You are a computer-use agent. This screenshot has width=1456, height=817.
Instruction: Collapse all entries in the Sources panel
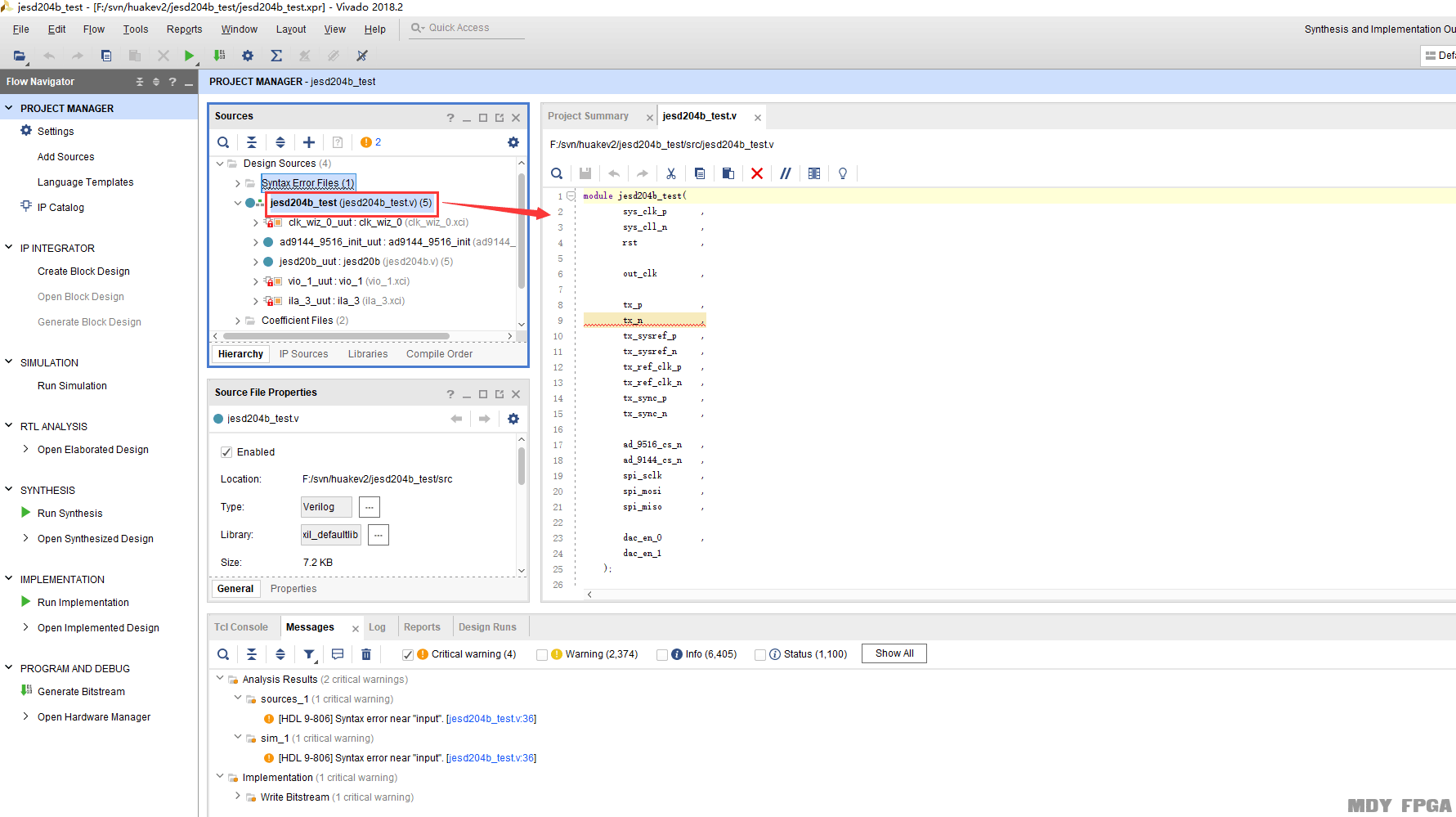[x=252, y=142]
